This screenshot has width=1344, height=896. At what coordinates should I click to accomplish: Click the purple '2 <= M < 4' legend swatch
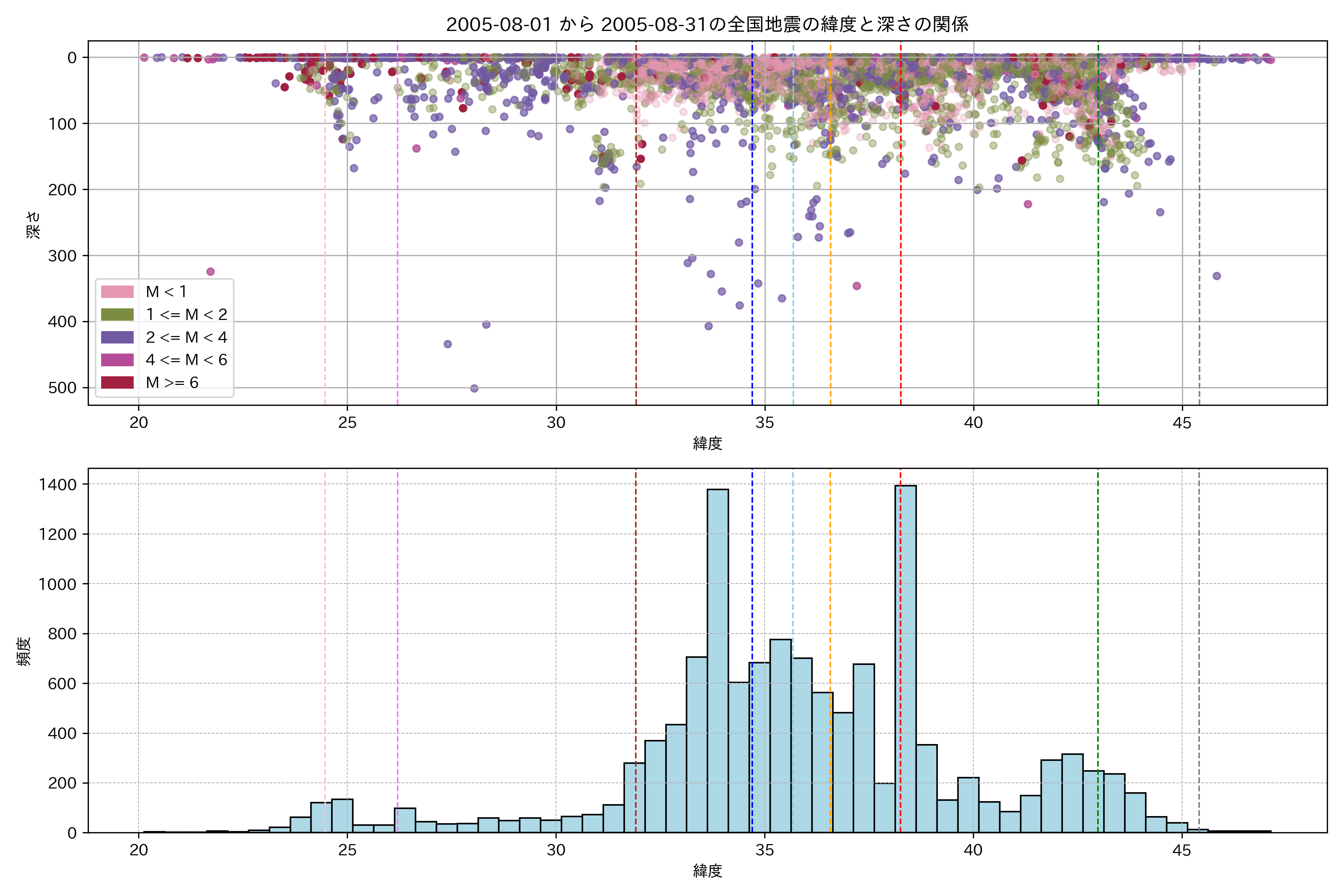(x=117, y=337)
